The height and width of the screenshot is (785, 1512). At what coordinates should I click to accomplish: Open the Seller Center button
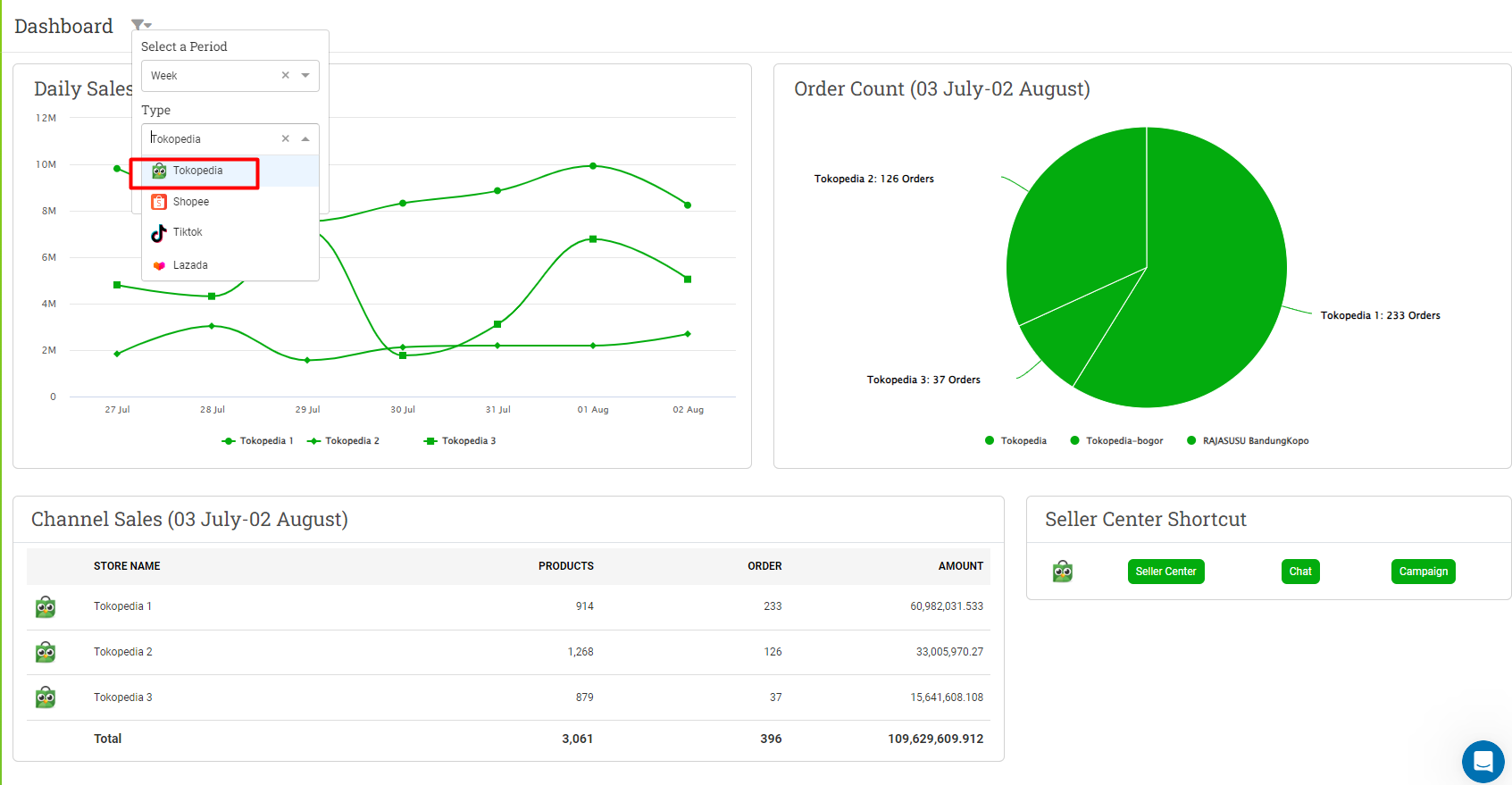click(x=1165, y=572)
